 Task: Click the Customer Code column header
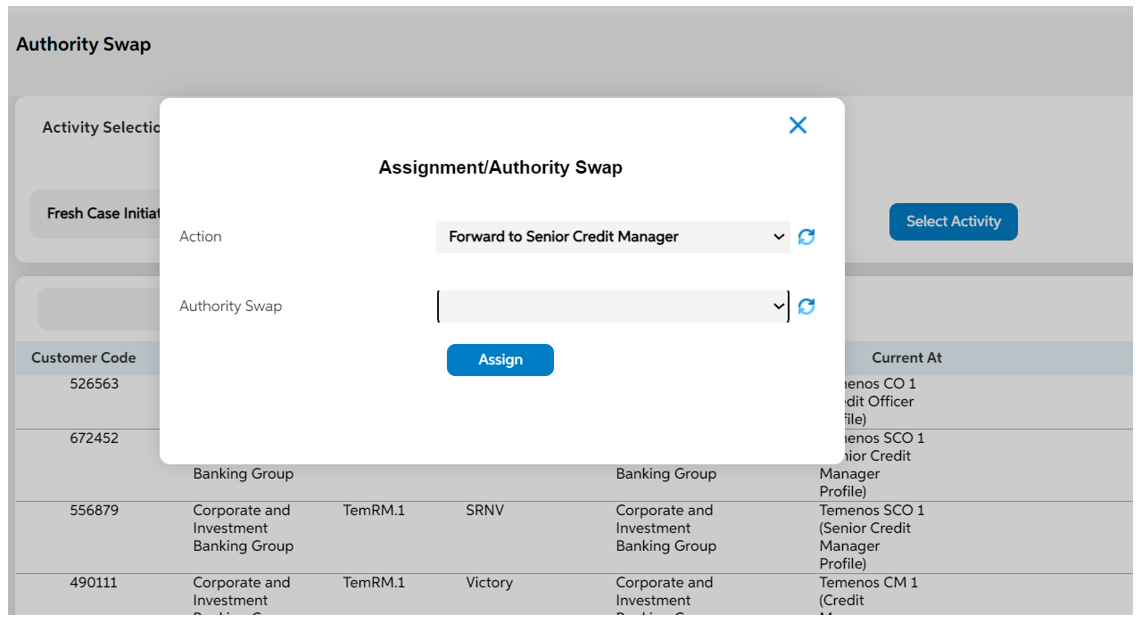(84, 358)
